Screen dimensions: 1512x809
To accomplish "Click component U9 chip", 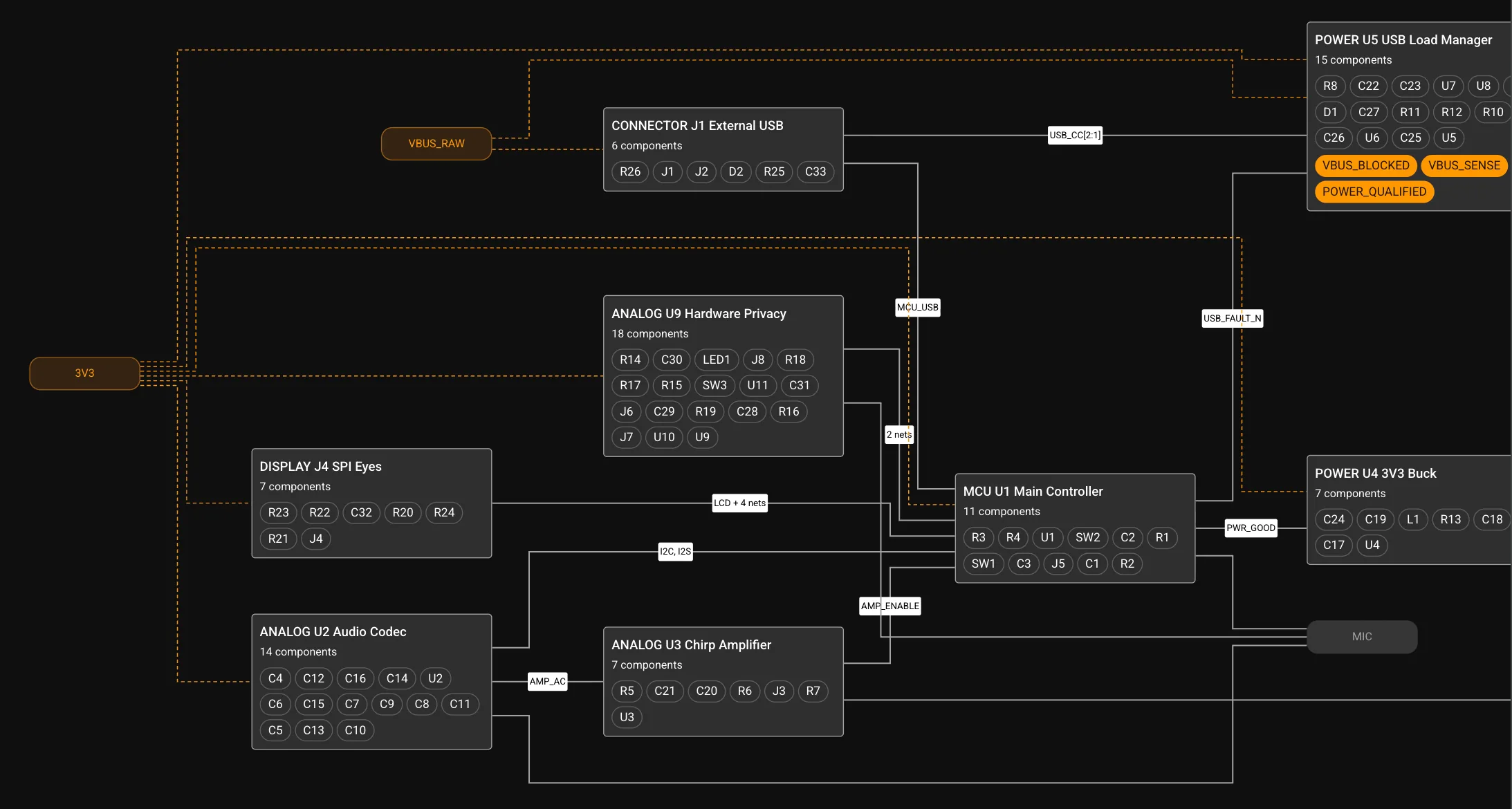I will pyautogui.click(x=702, y=438).
